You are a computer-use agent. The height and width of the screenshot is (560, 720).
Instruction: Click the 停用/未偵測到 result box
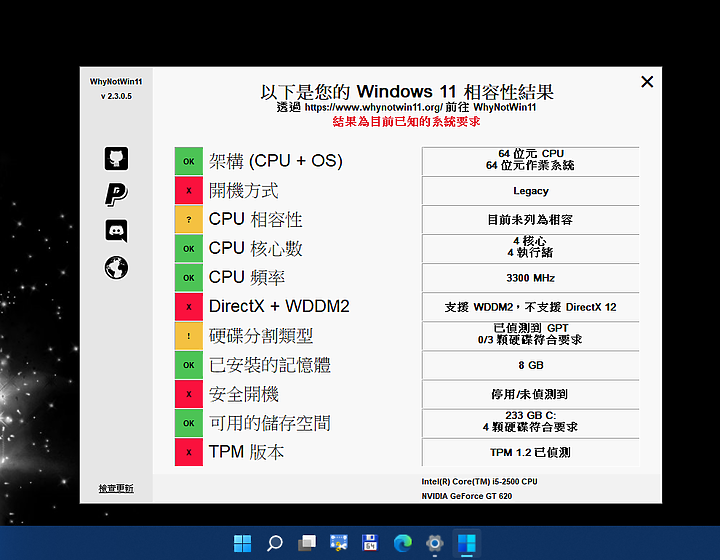[x=530, y=394]
